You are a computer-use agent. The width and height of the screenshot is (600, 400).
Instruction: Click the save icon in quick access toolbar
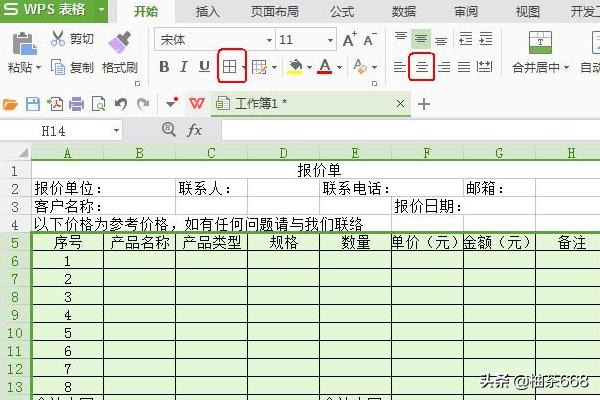click(x=32, y=104)
